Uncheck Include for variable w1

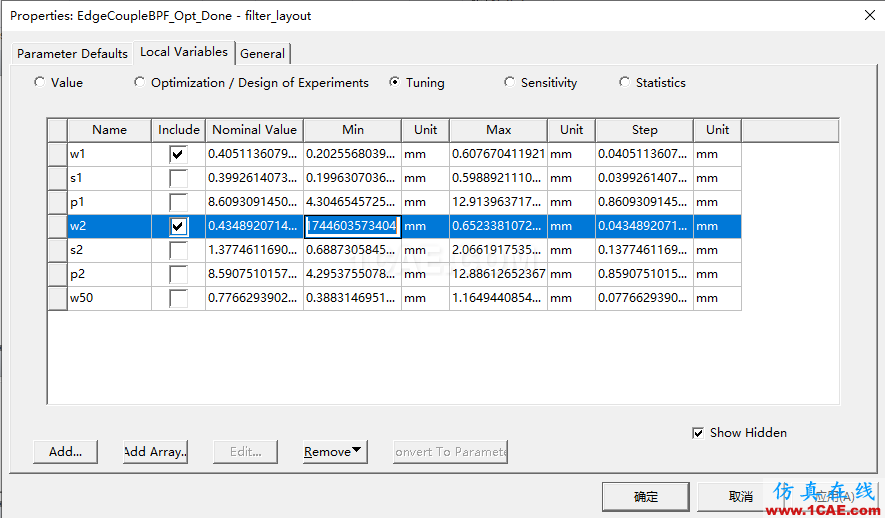pos(178,154)
